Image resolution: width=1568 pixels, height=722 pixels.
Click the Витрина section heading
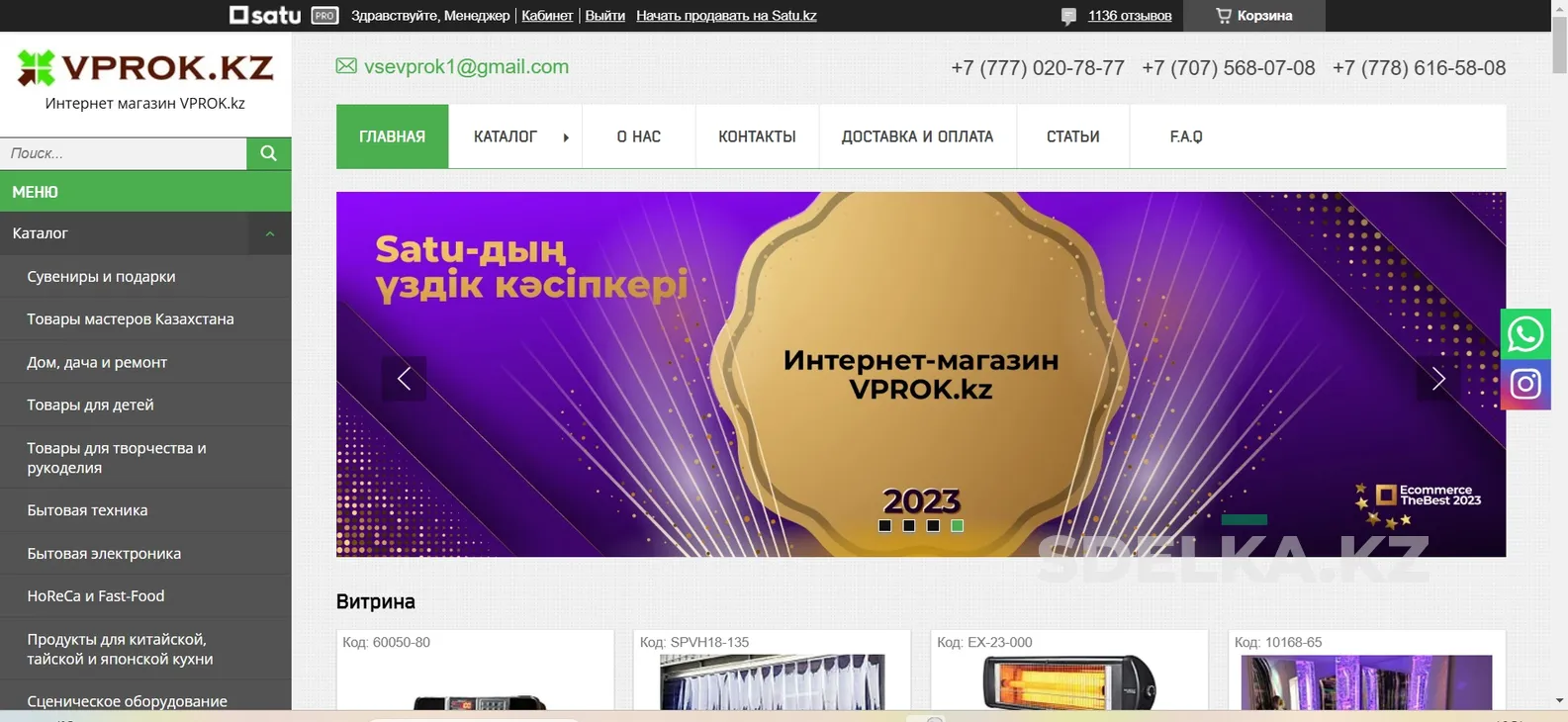pos(376,601)
